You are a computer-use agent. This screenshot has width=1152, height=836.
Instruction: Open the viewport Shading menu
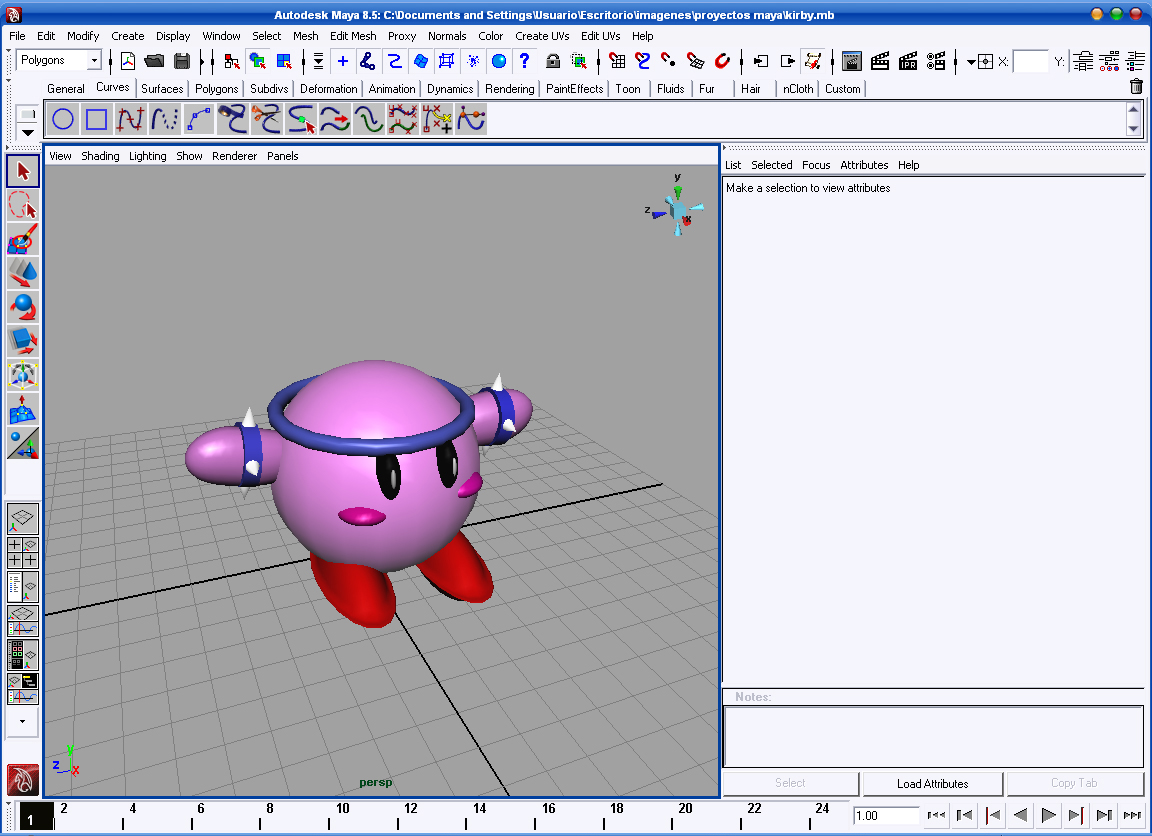[x=101, y=156]
